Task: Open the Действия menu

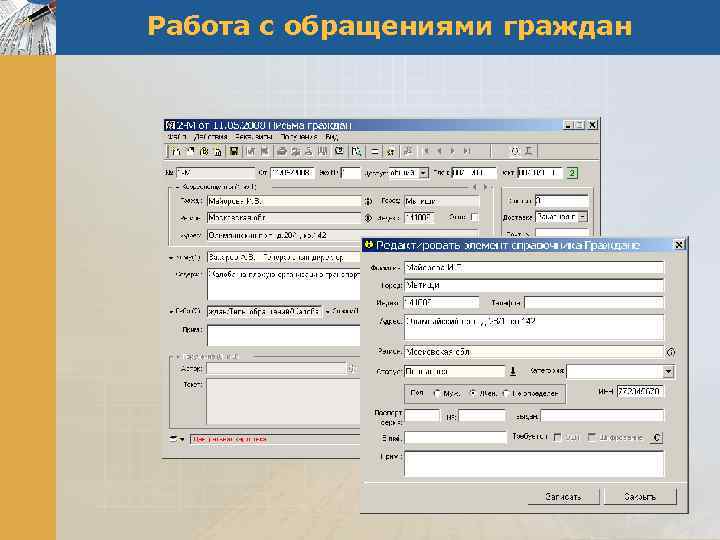Action: point(210,137)
